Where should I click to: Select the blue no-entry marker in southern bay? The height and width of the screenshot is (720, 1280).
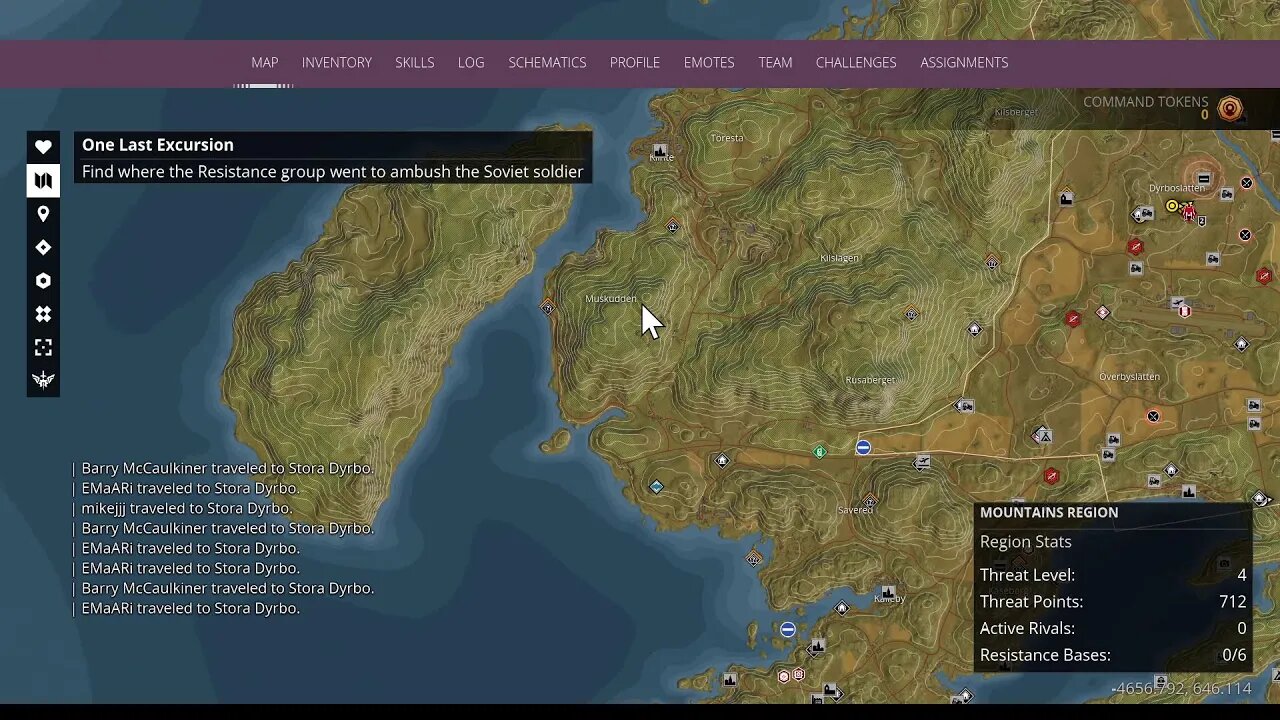pyautogui.click(x=788, y=629)
